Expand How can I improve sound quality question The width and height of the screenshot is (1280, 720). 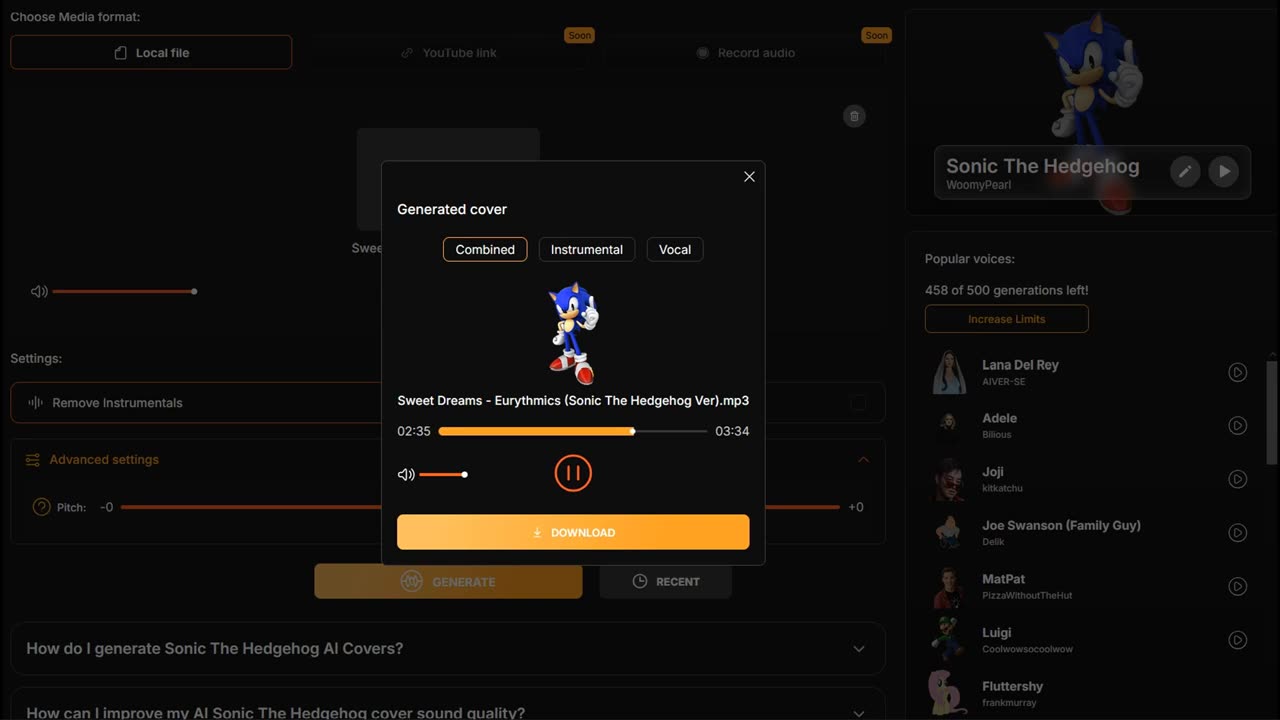[x=448, y=704]
